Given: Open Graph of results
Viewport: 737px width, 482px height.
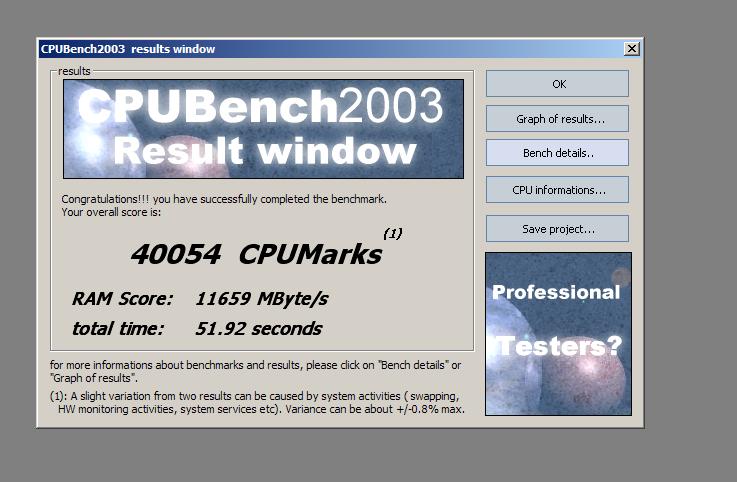Looking at the screenshot, I should click(x=557, y=119).
